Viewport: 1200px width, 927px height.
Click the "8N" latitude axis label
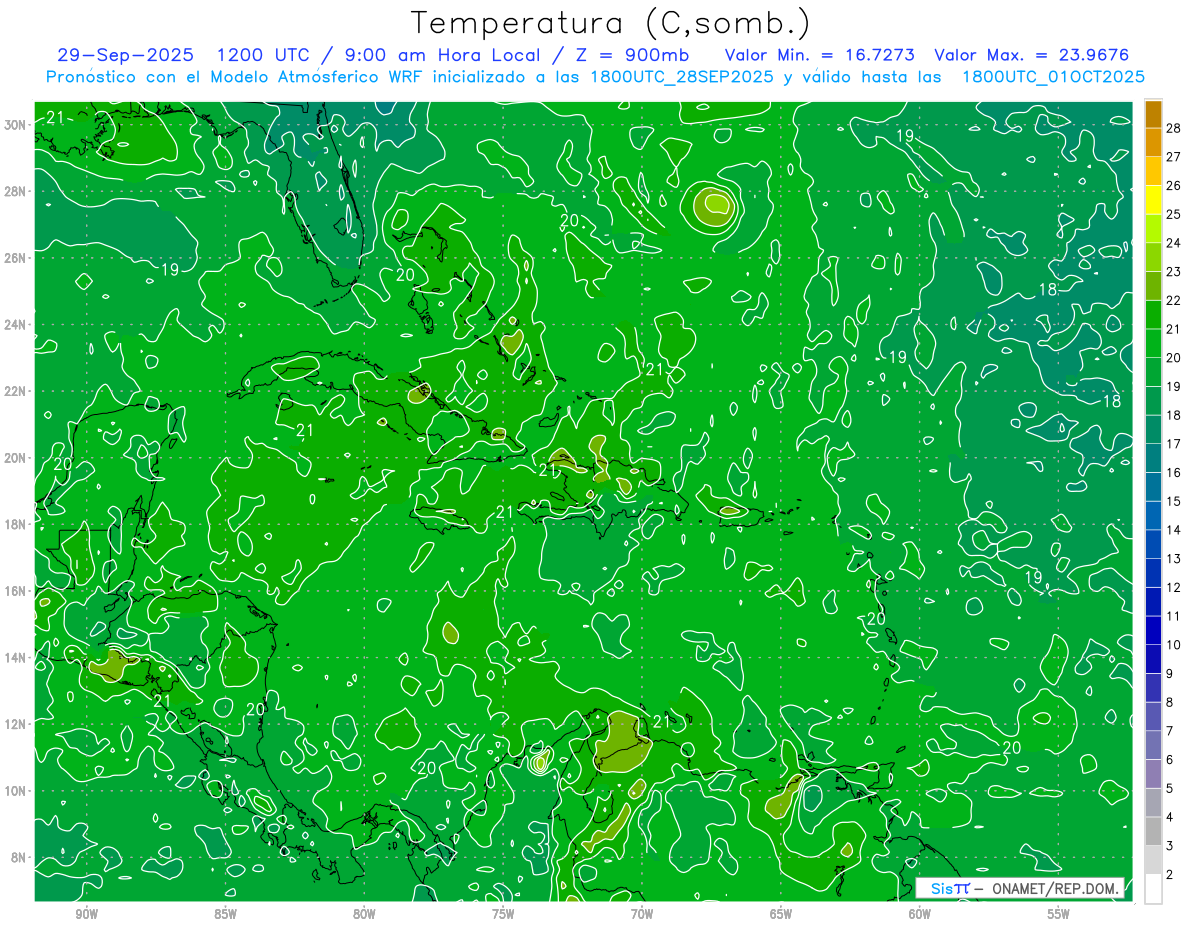coord(20,858)
